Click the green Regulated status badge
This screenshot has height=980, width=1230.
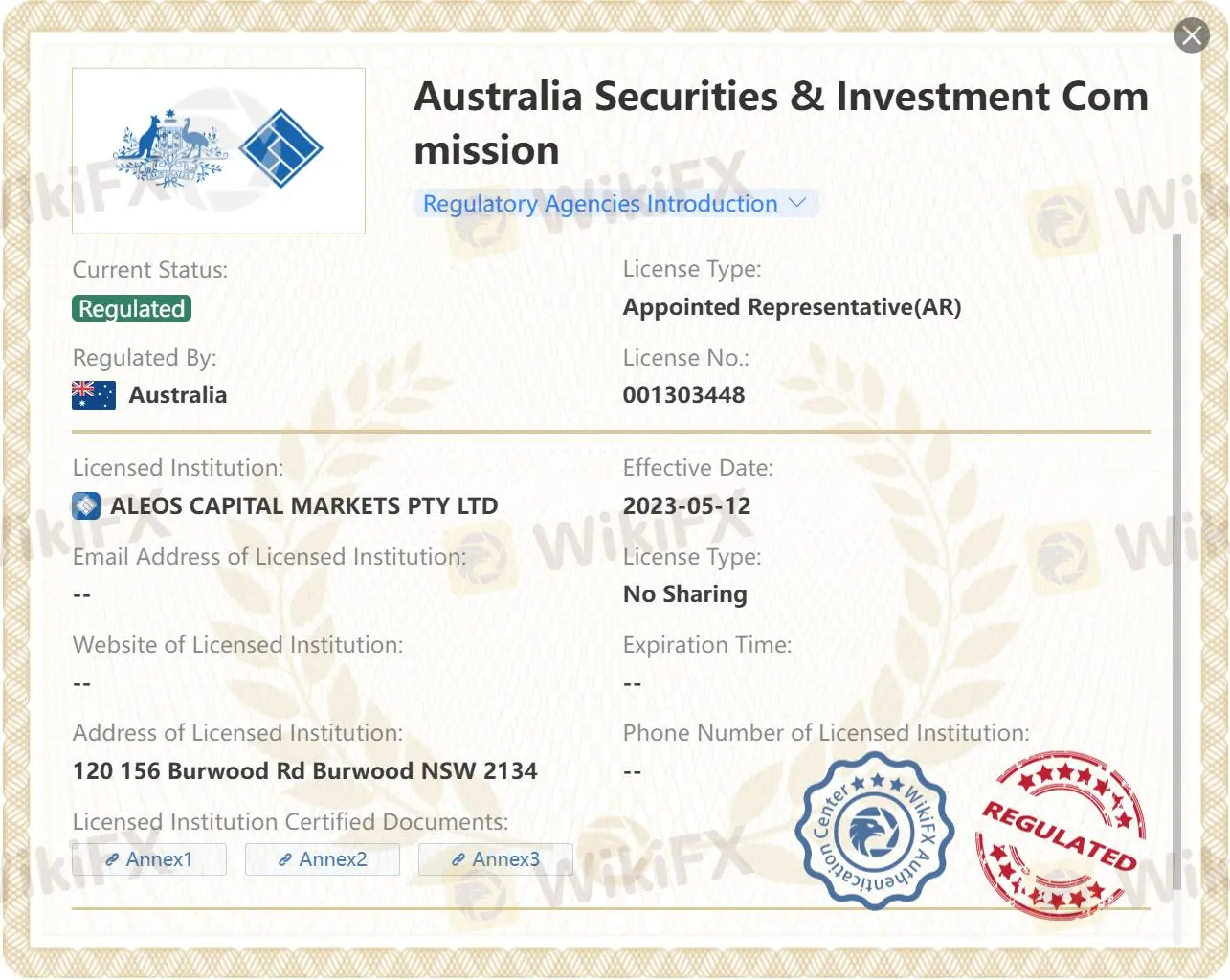pos(132,308)
